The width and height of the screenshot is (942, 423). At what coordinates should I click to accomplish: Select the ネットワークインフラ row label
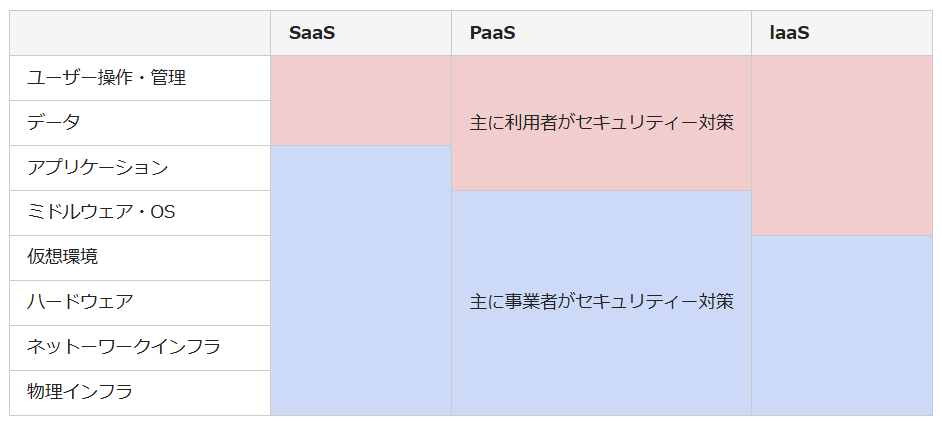pos(123,347)
